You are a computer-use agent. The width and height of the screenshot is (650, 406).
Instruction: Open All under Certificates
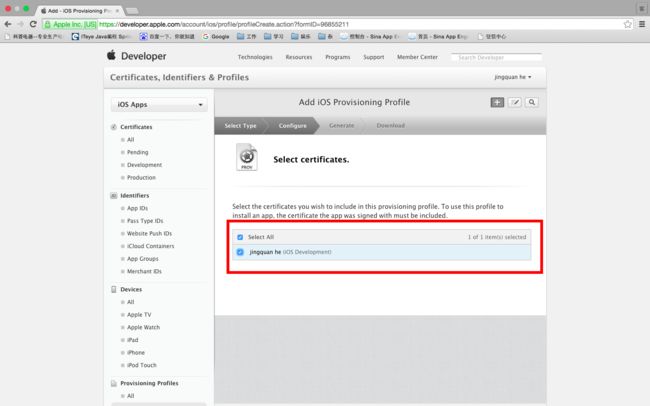coord(131,140)
